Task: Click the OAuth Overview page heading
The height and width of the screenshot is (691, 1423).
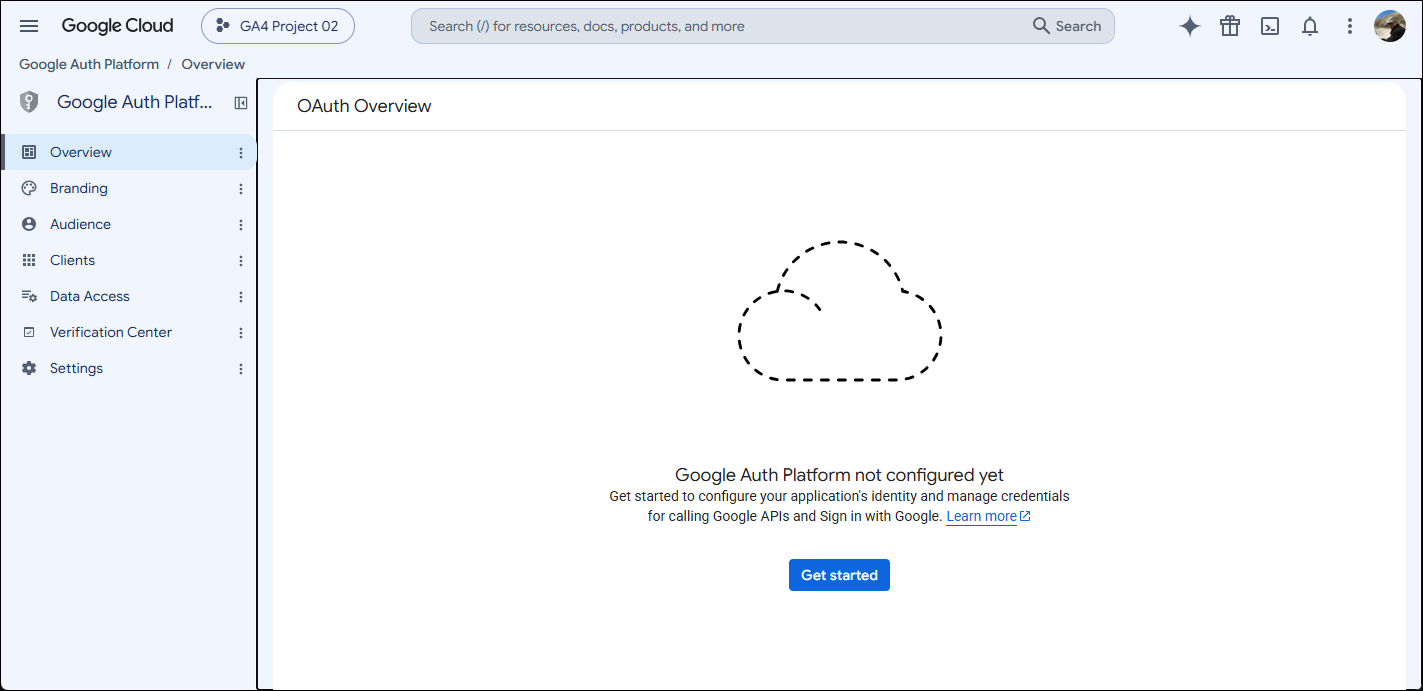Action: [x=364, y=106]
